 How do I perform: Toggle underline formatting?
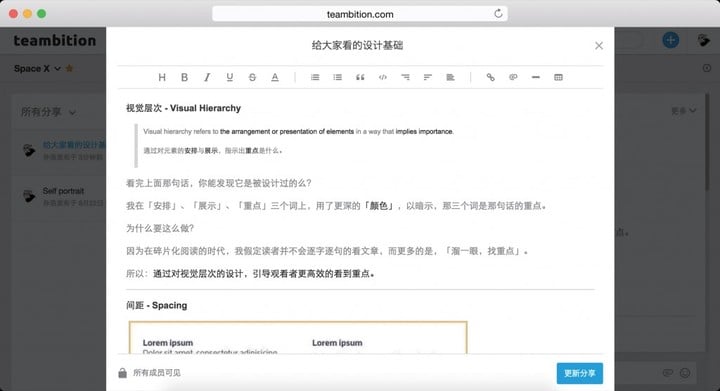point(230,77)
